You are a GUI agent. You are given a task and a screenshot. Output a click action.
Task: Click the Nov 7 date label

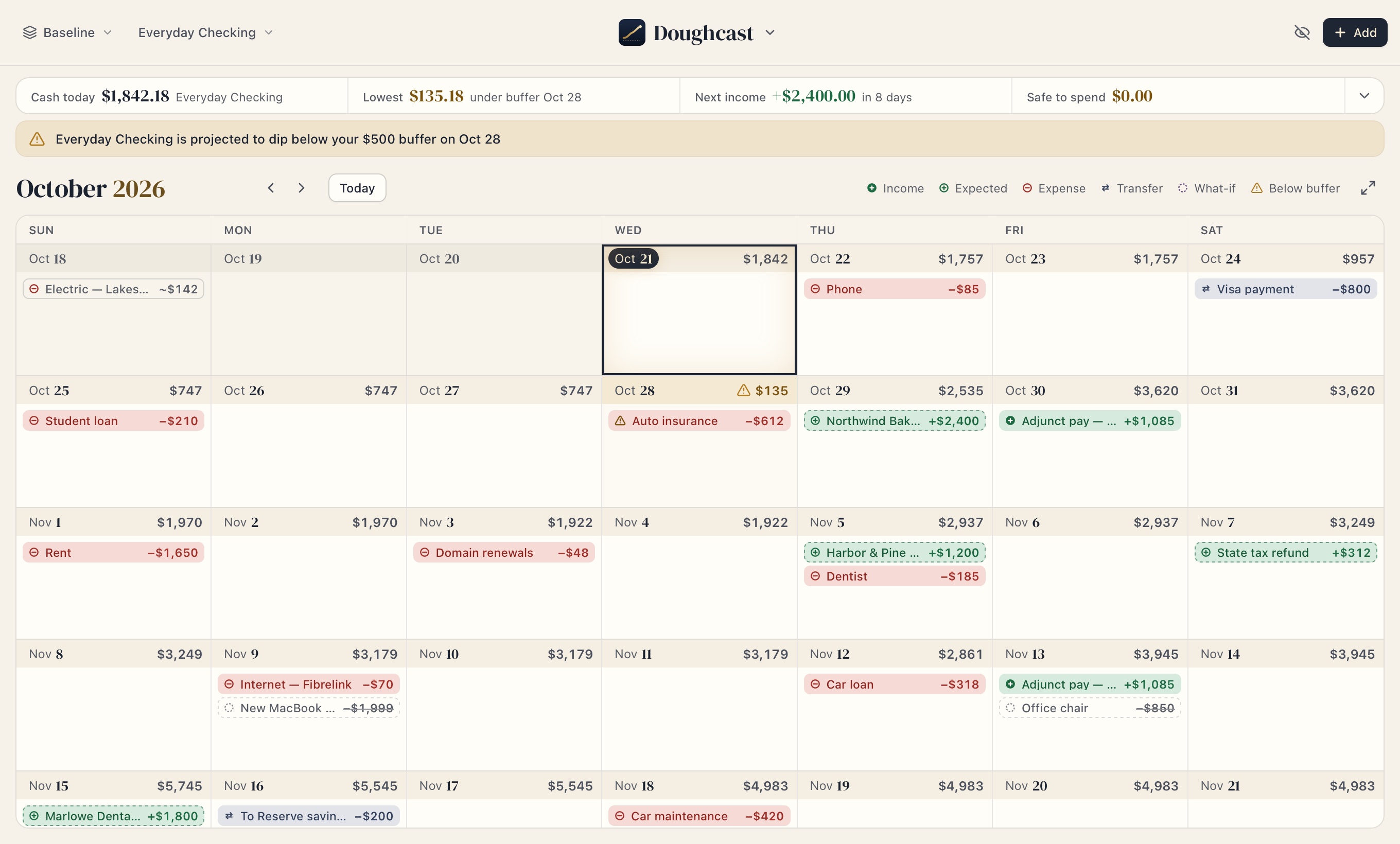(x=1217, y=522)
